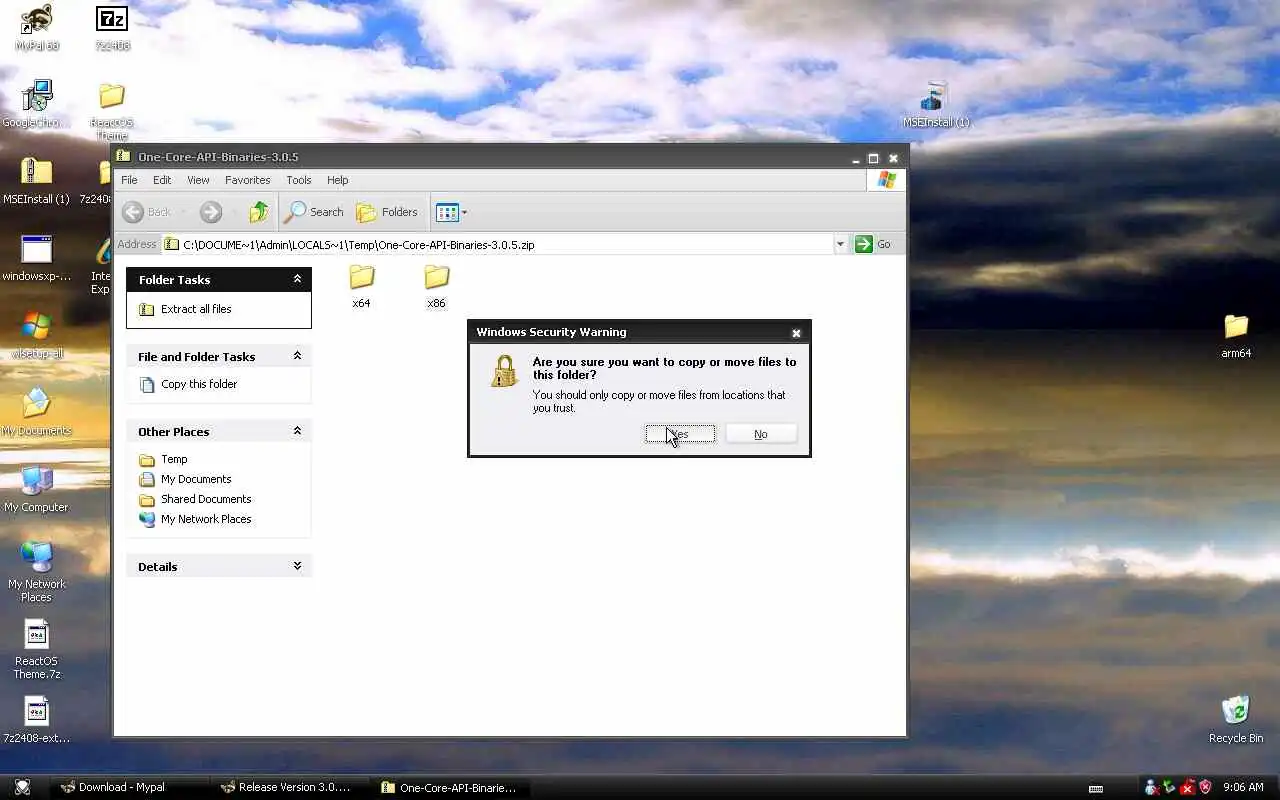Expand the Details section
This screenshot has height=800, width=1280.
click(x=297, y=566)
